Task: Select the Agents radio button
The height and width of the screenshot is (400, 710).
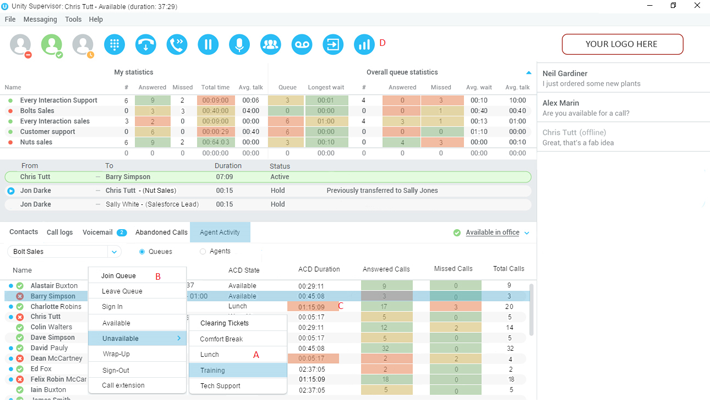Action: coord(203,251)
